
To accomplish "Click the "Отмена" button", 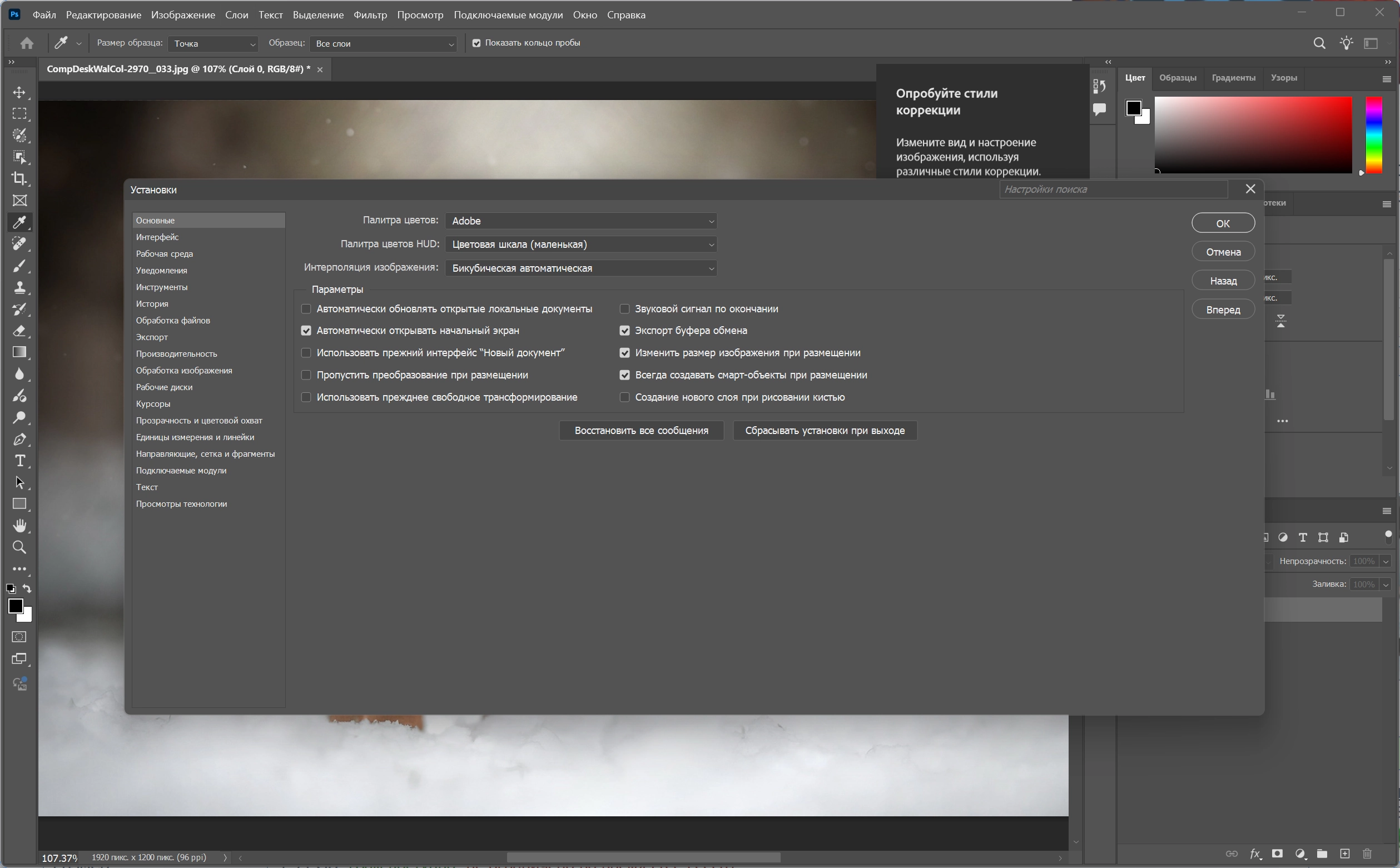I will [x=1223, y=252].
